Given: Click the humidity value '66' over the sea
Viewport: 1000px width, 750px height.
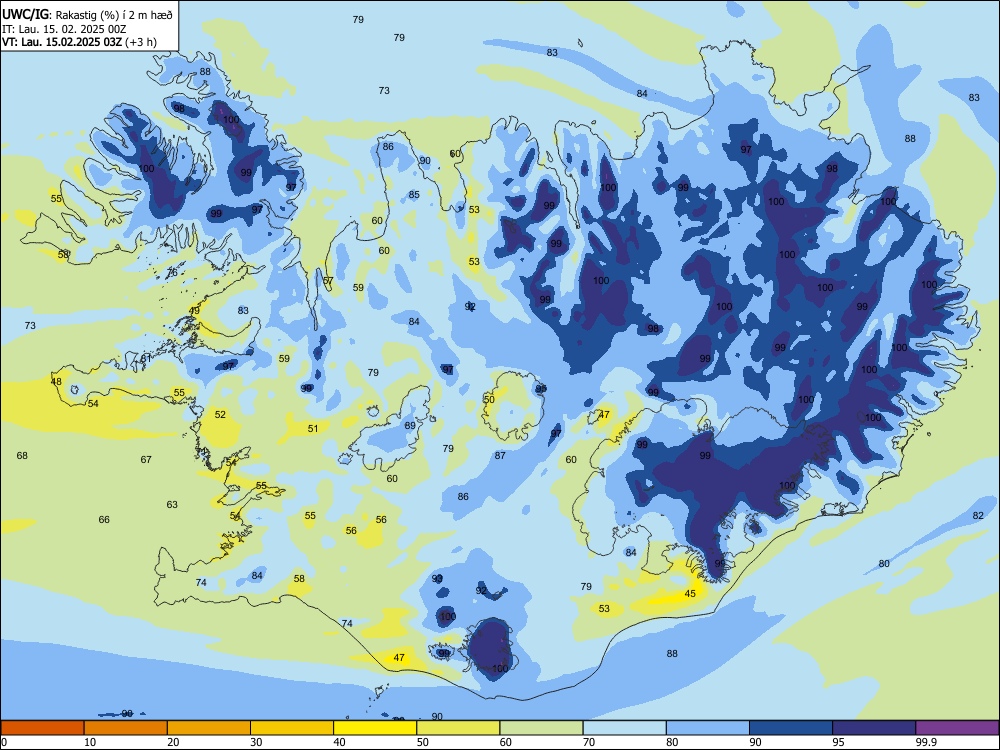Looking at the screenshot, I should pos(104,520).
